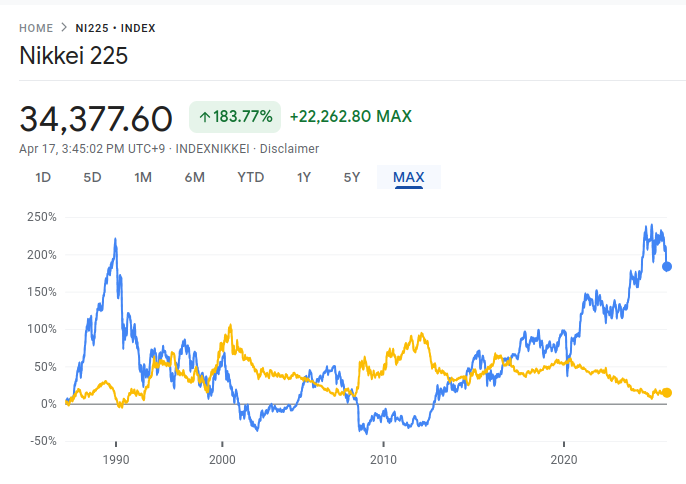Select the 1D time range tab
Image resolution: width=686 pixels, height=484 pixels.
coord(43,177)
